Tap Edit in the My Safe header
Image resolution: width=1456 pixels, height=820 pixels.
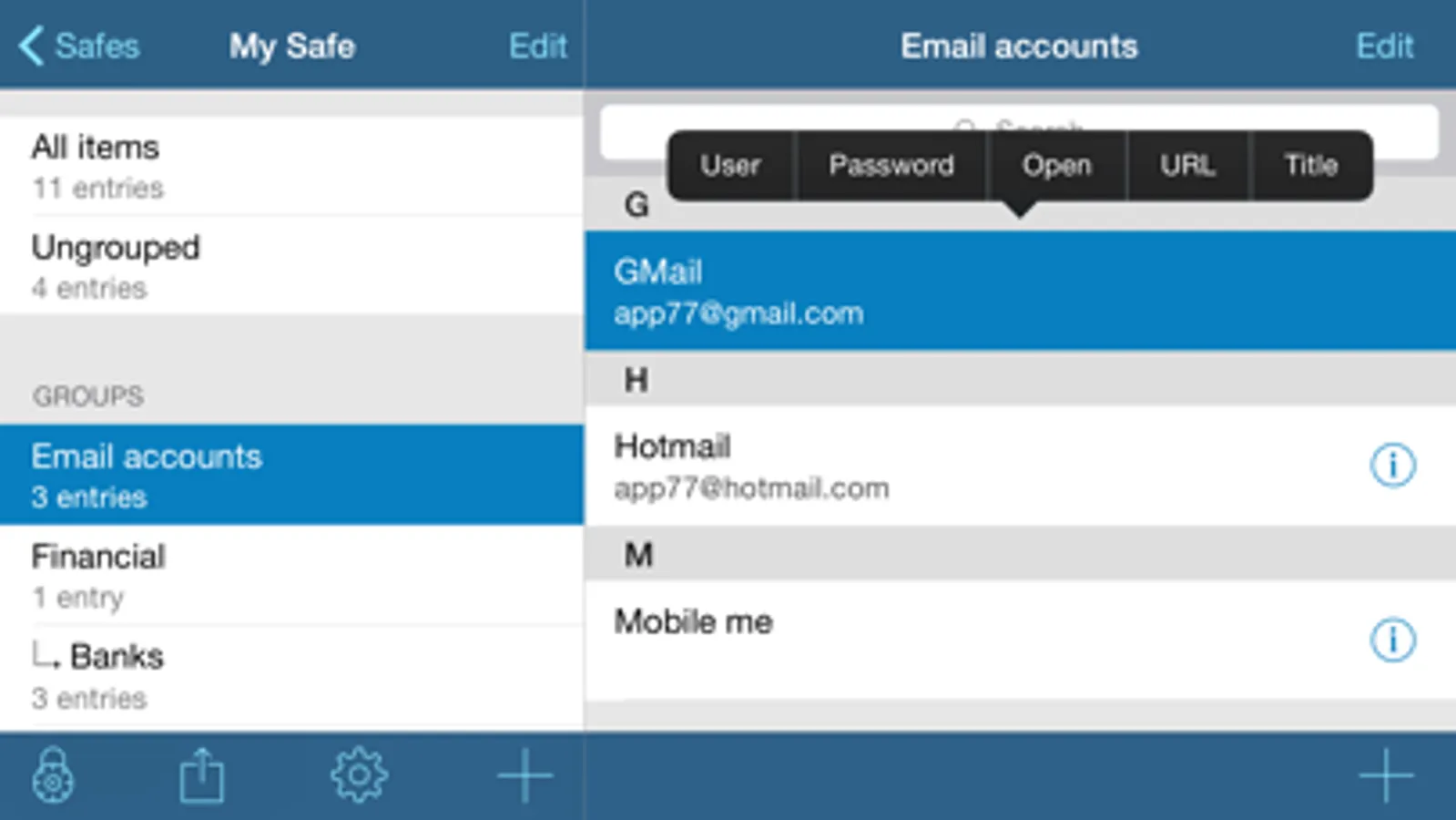(537, 46)
